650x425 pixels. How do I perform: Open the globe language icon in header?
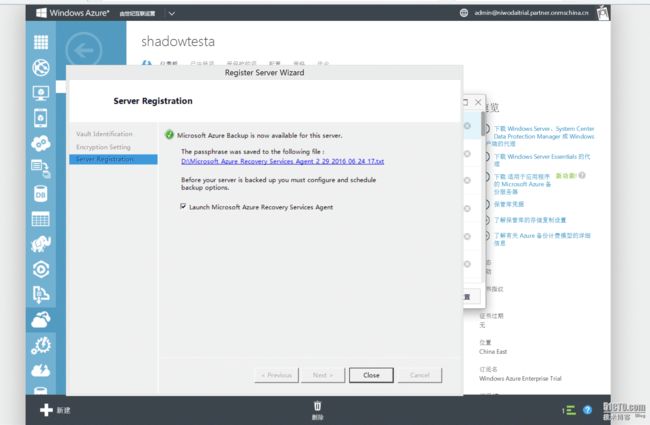464,13
